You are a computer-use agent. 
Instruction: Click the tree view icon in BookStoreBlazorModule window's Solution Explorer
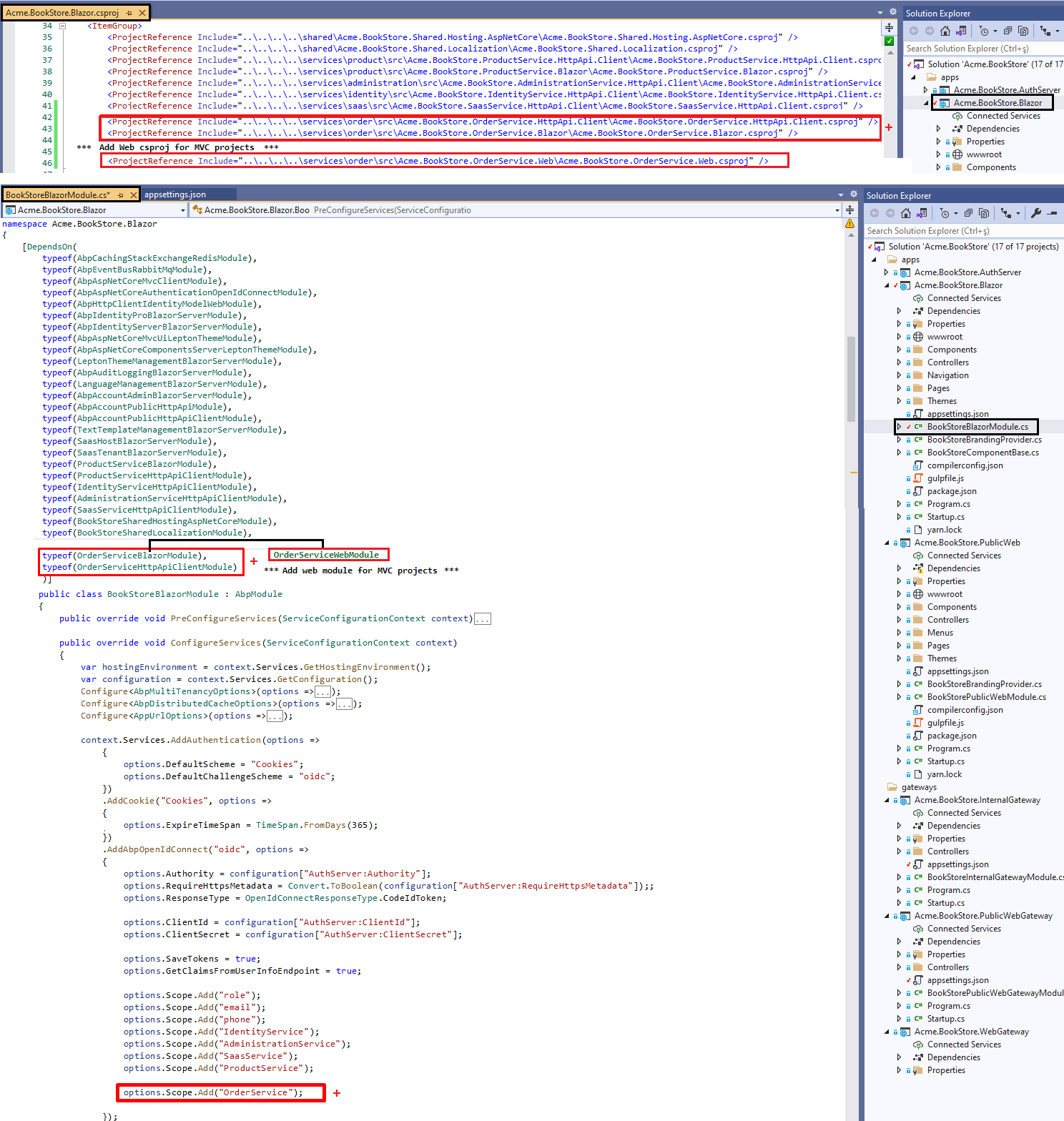pyautogui.click(x=1006, y=213)
